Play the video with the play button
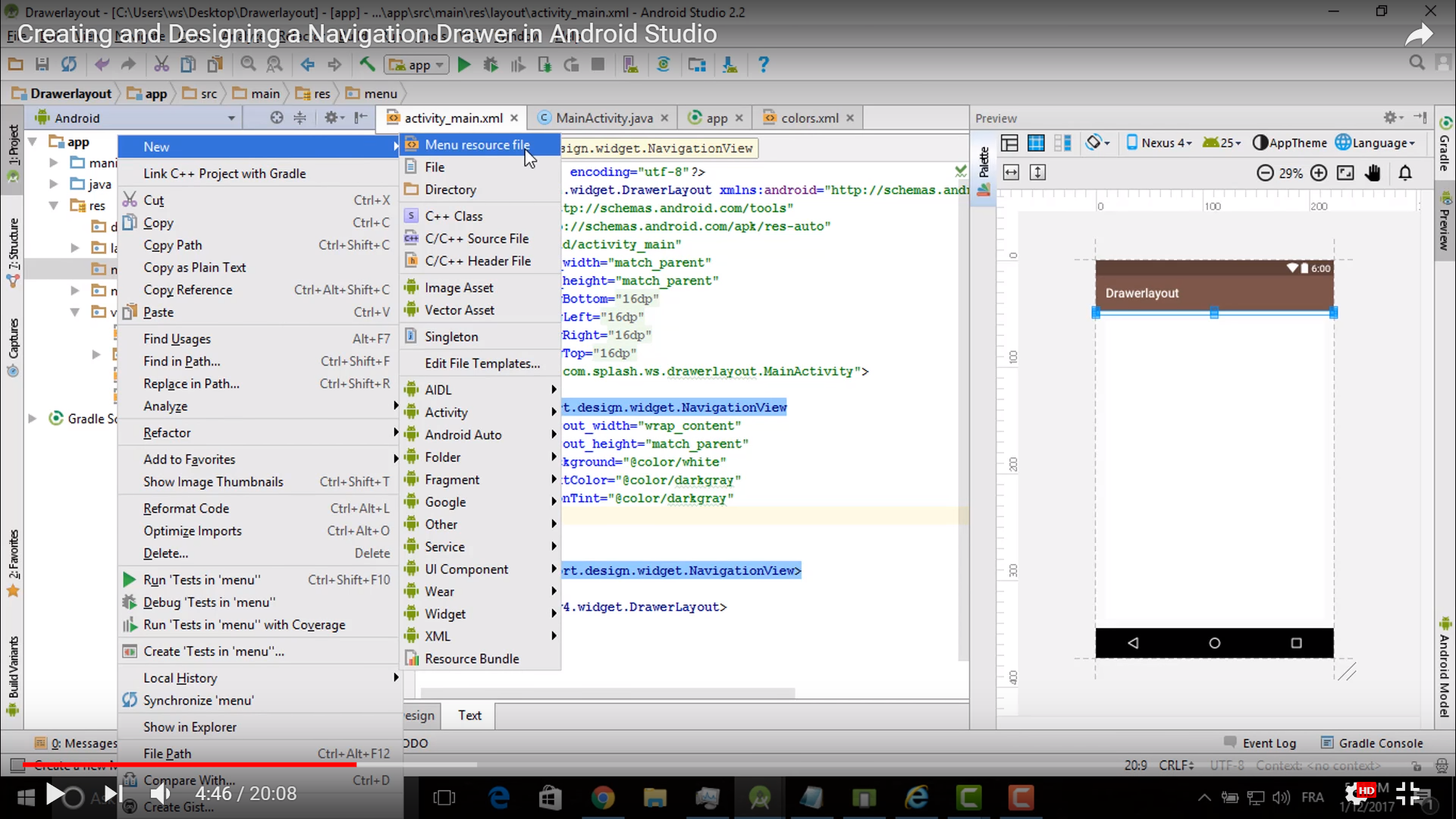Viewport: 1456px width, 819px height. 55,794
